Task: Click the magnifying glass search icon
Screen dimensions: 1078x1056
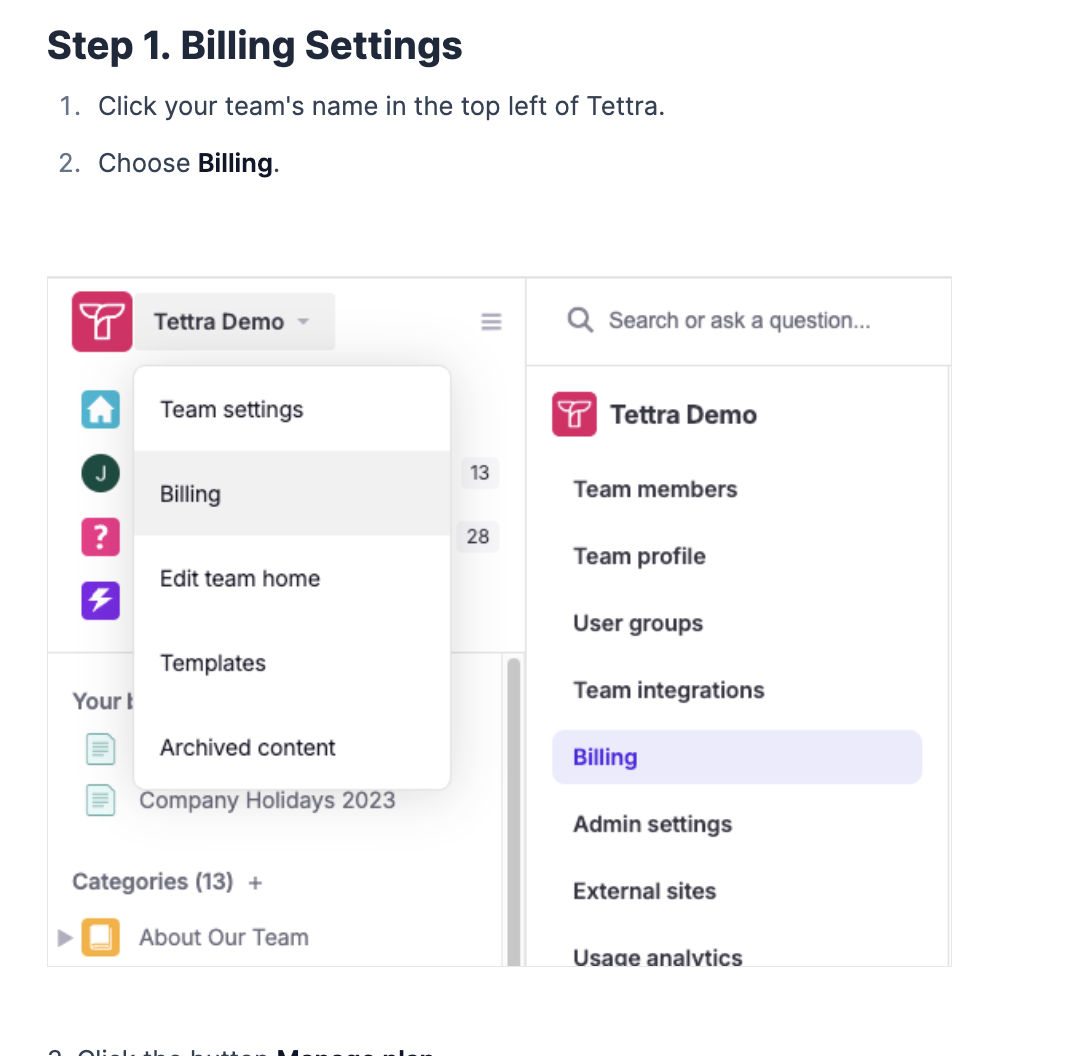Action: click(x=580, y=320)
